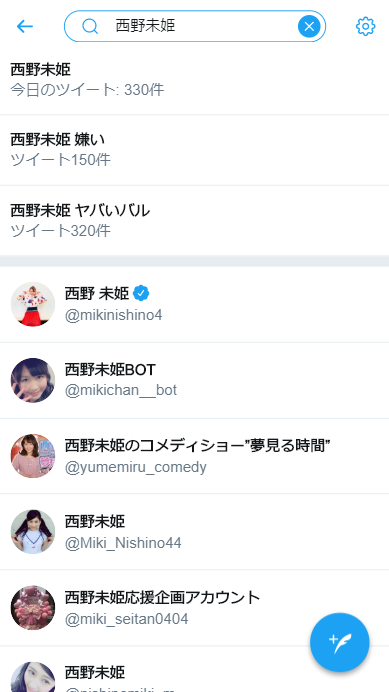389x692 pixels.
Task: Go back with the left arrow icon
Action: [25, 26]
